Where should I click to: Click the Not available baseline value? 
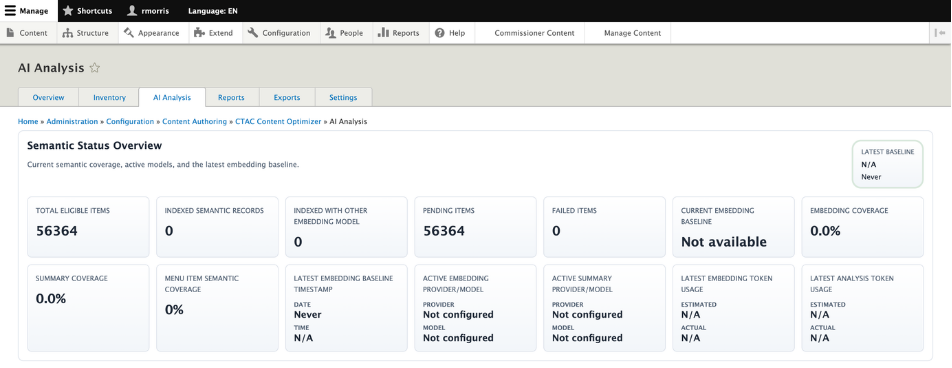click(x=724, y=242)
